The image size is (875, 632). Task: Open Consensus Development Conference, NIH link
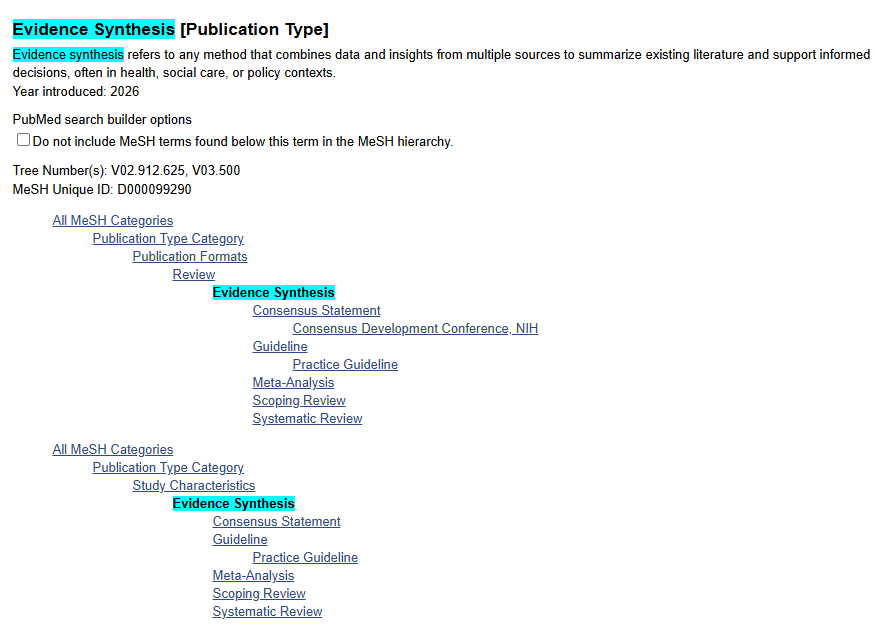(415, 329)
